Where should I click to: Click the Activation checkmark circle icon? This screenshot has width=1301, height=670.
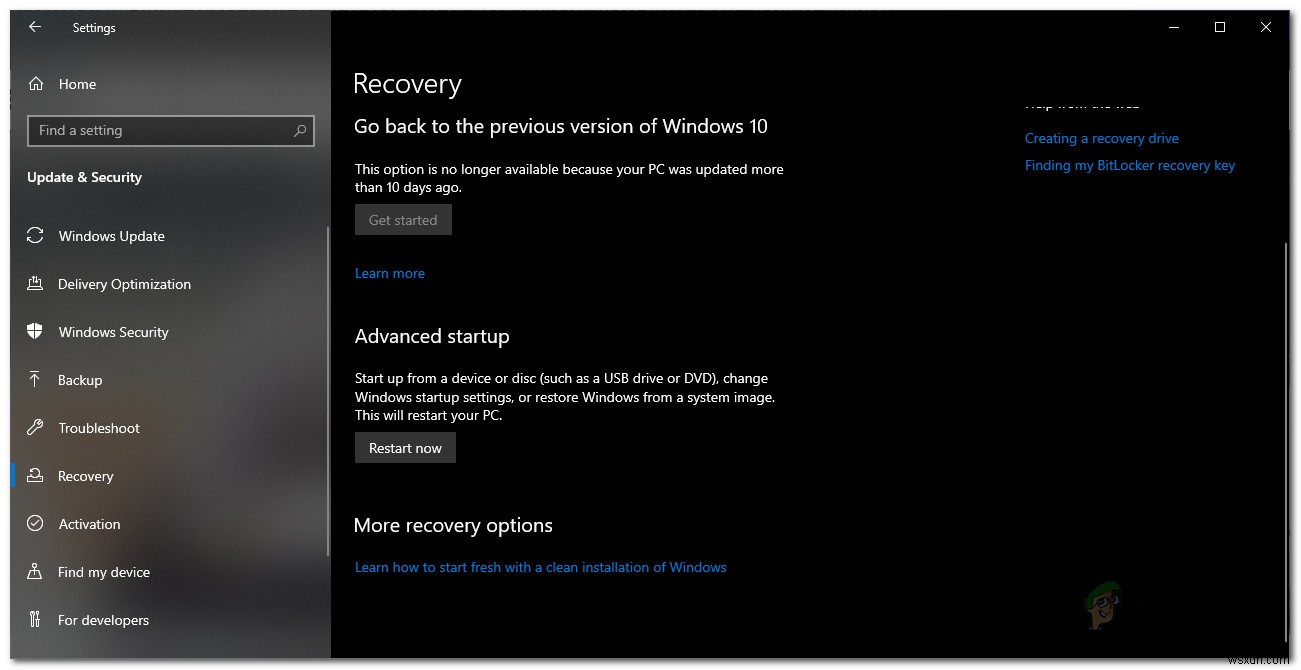pos(36,524)
